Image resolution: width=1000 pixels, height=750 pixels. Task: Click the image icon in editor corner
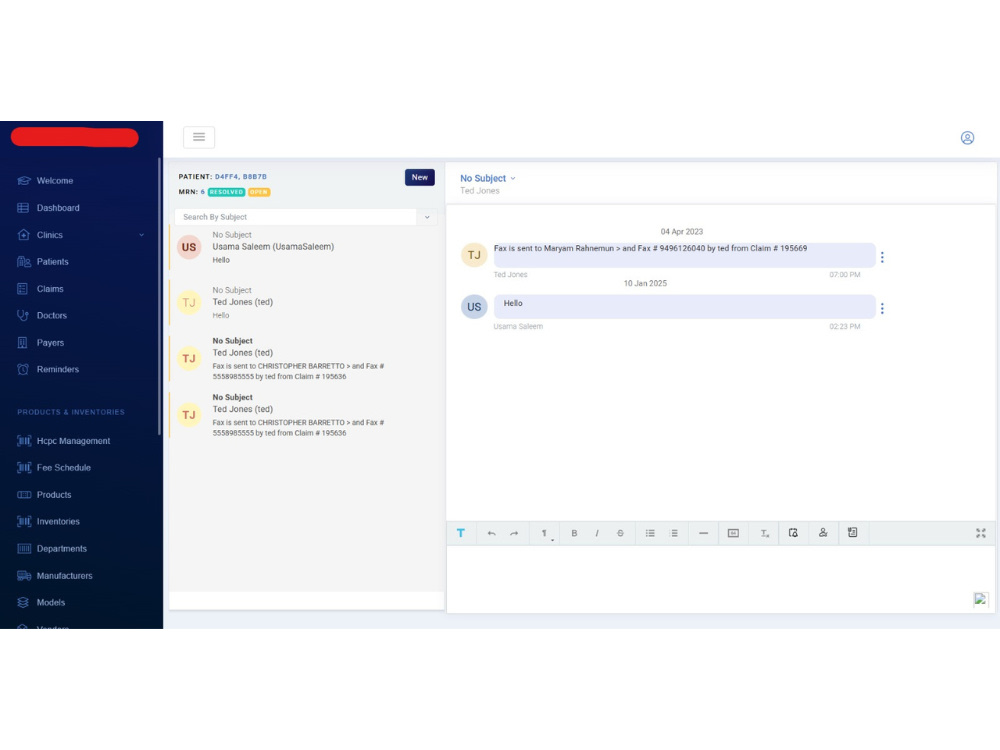[980, 599]
